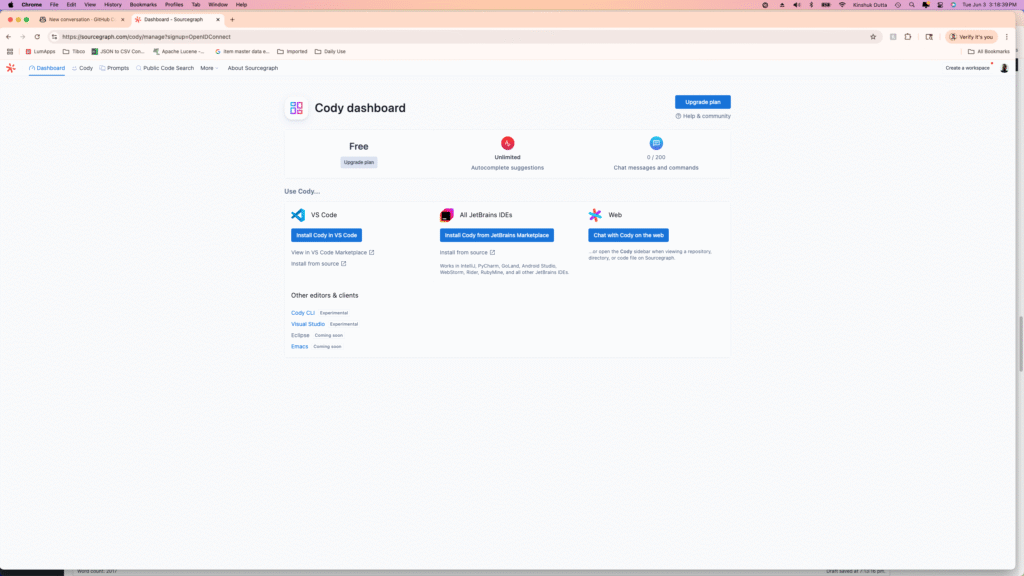Screen dimensions: 1024x576
Task: Open the Apache Lucene bookmark
Action: pyautogui.click(x=179, y=52)
